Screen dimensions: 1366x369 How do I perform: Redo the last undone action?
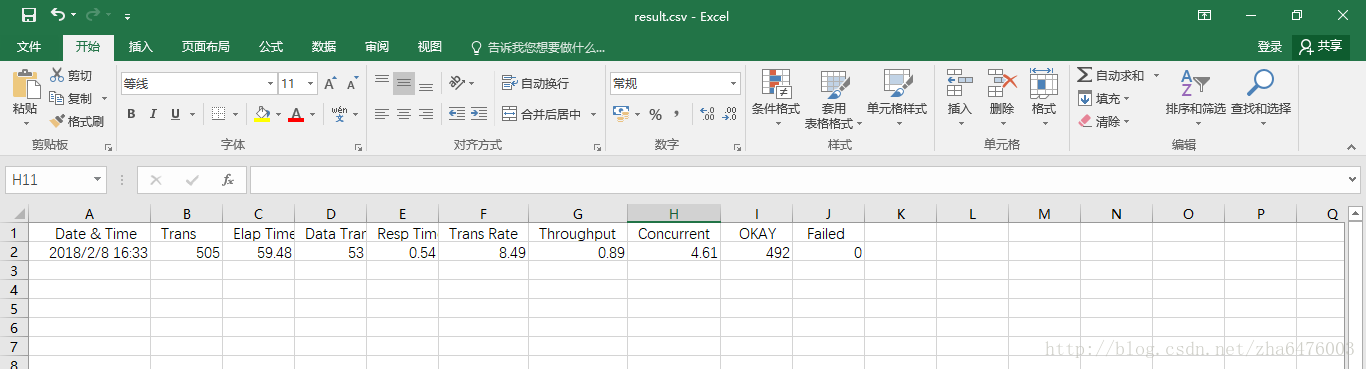pos(94,15)
